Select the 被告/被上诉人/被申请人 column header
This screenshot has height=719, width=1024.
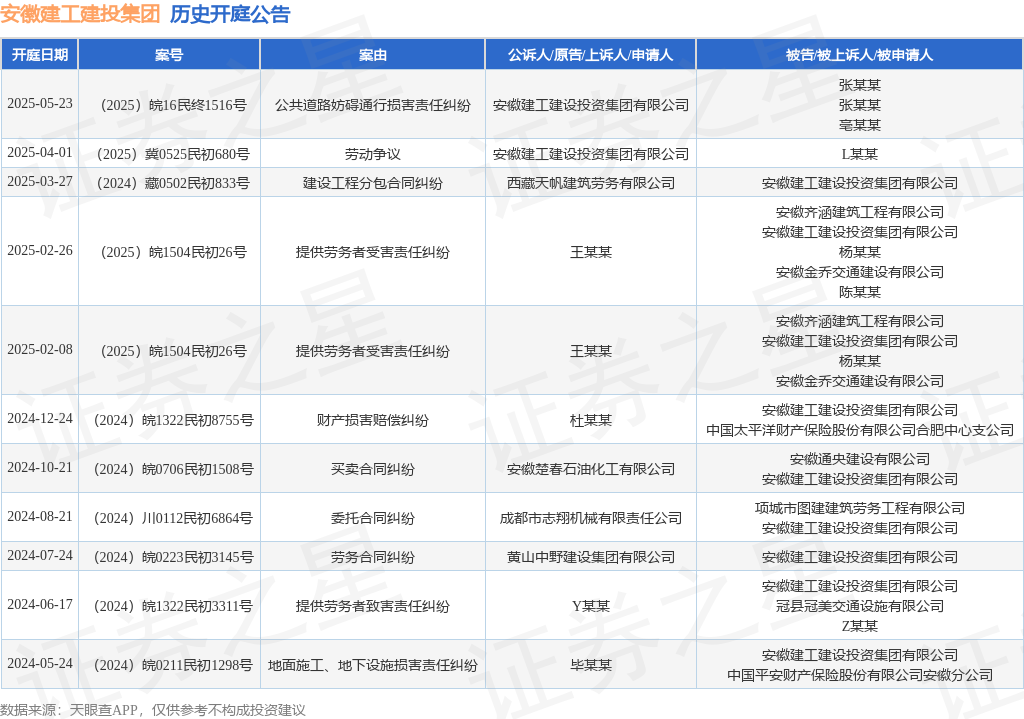[x=859, y=55]
